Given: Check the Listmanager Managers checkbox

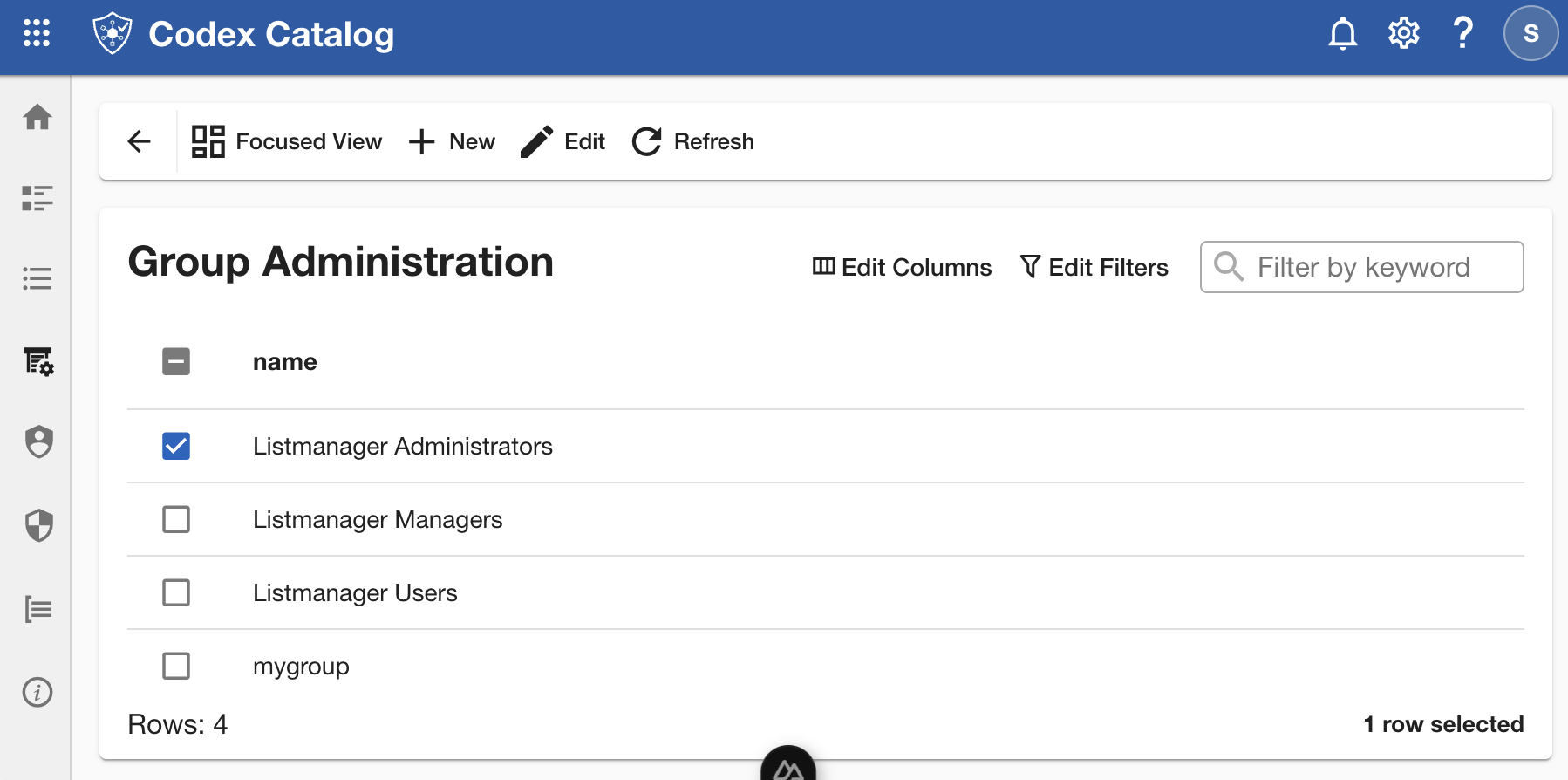Looking at the screenshot, I should (176, 519).
